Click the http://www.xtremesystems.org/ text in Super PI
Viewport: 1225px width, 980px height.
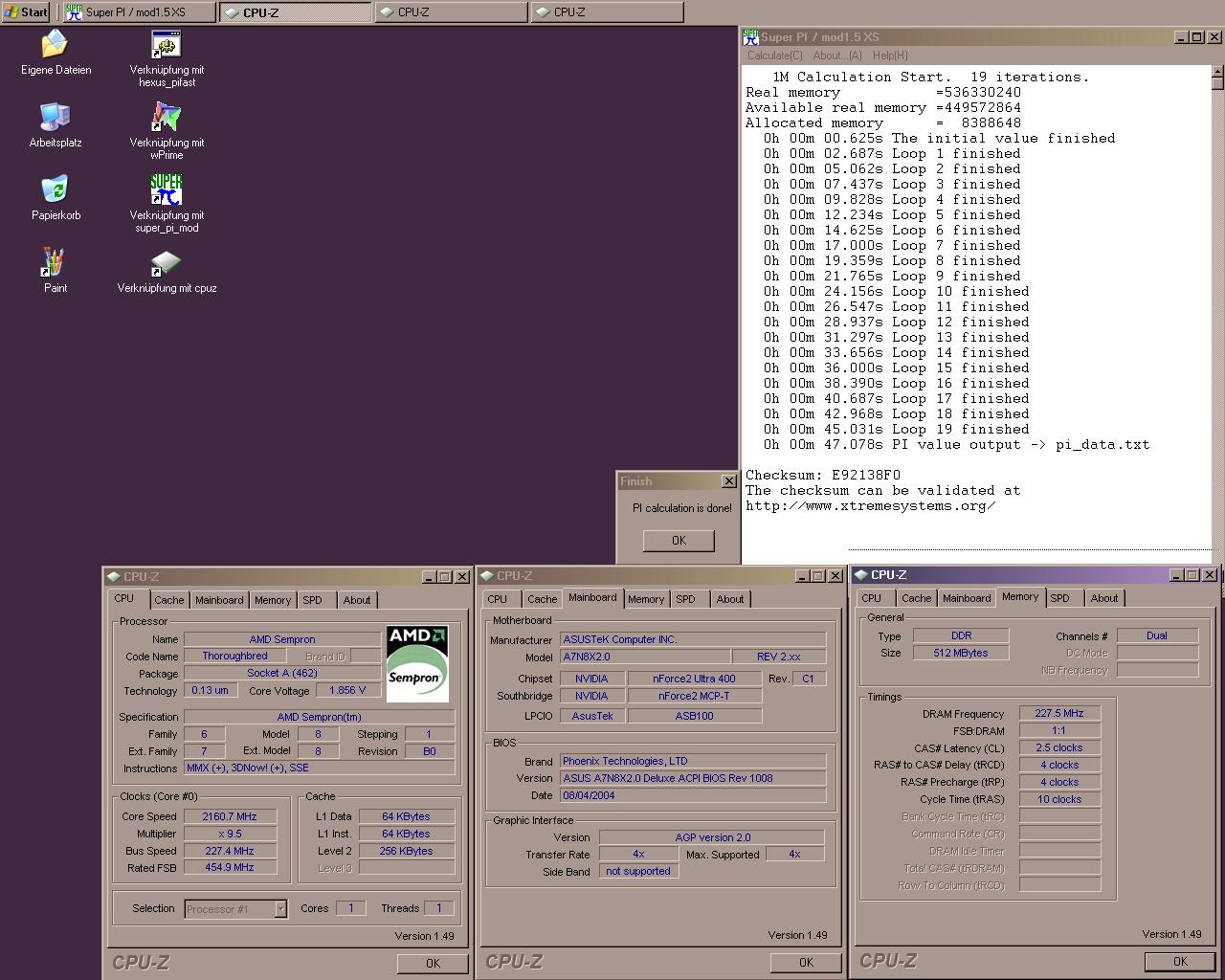pyautogui.click(x=871, y=505)
